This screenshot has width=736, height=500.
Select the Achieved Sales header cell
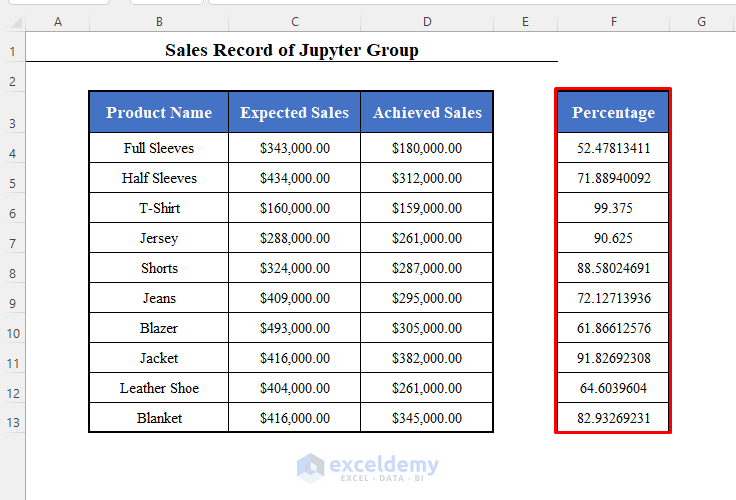427,113
